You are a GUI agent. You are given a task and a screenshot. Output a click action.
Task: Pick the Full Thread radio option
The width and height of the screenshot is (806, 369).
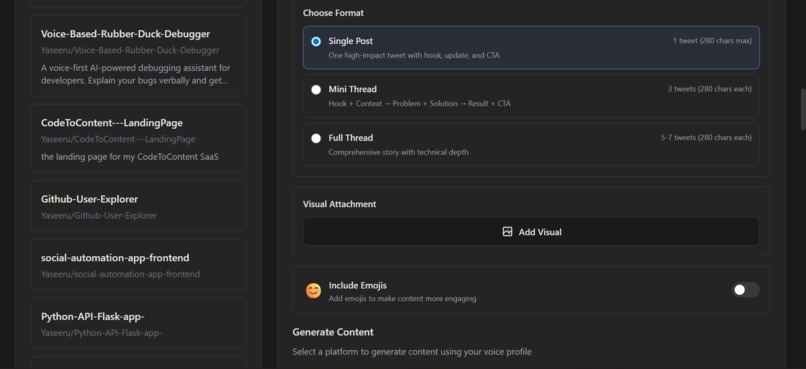coord(316,138)
